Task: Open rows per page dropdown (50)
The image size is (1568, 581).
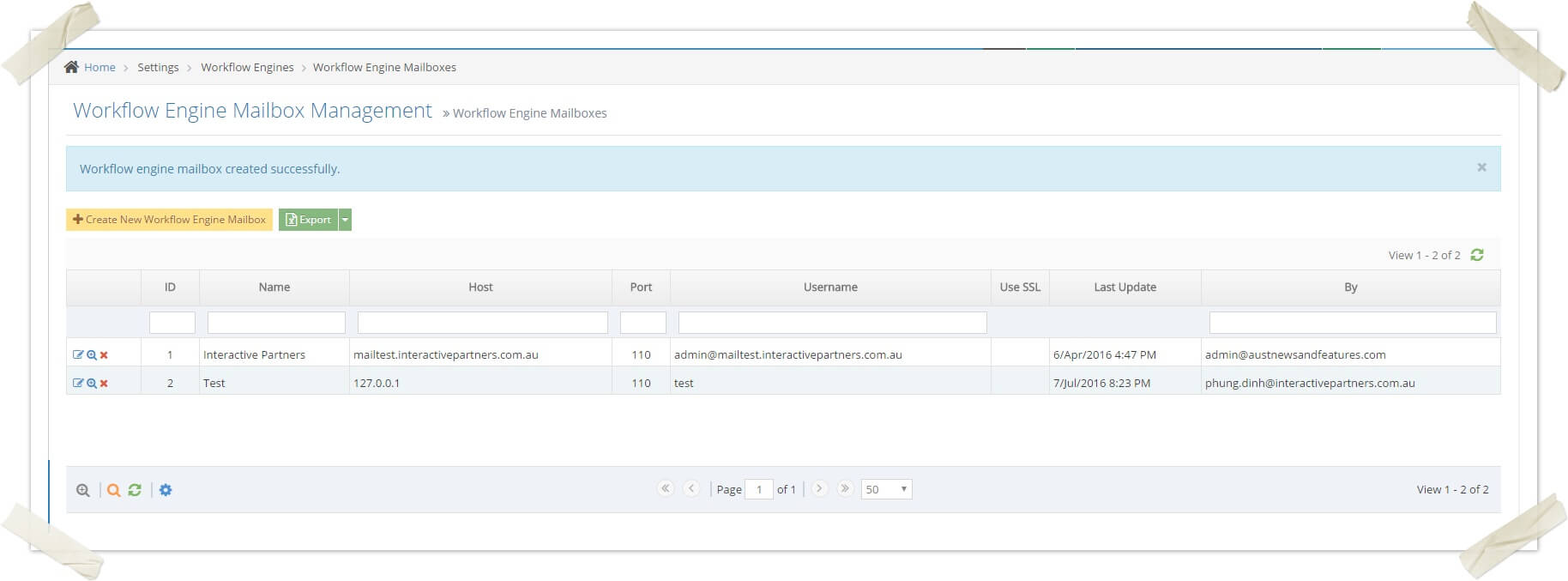Action: point(886,489)
